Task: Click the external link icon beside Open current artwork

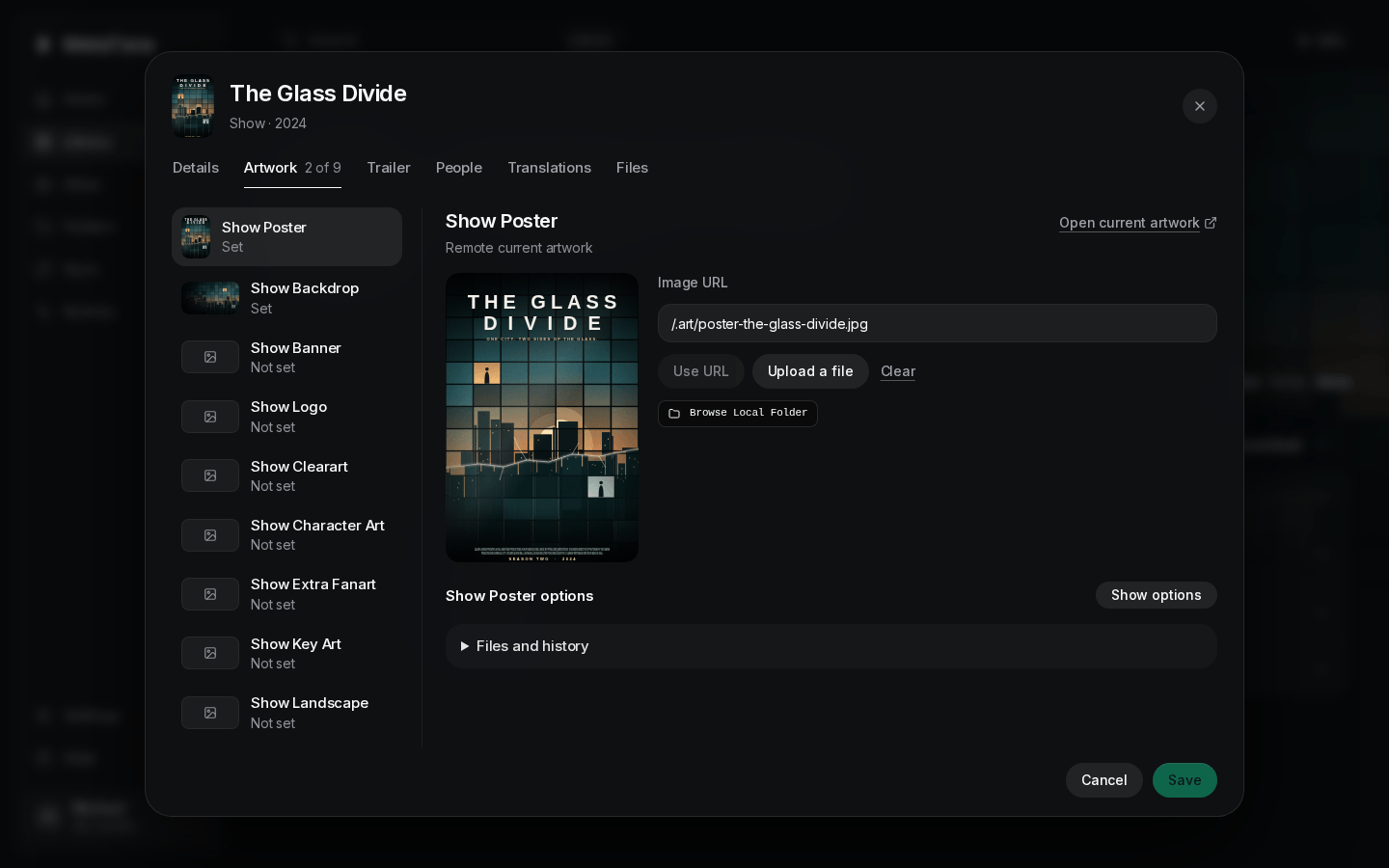Action: 1211,223
